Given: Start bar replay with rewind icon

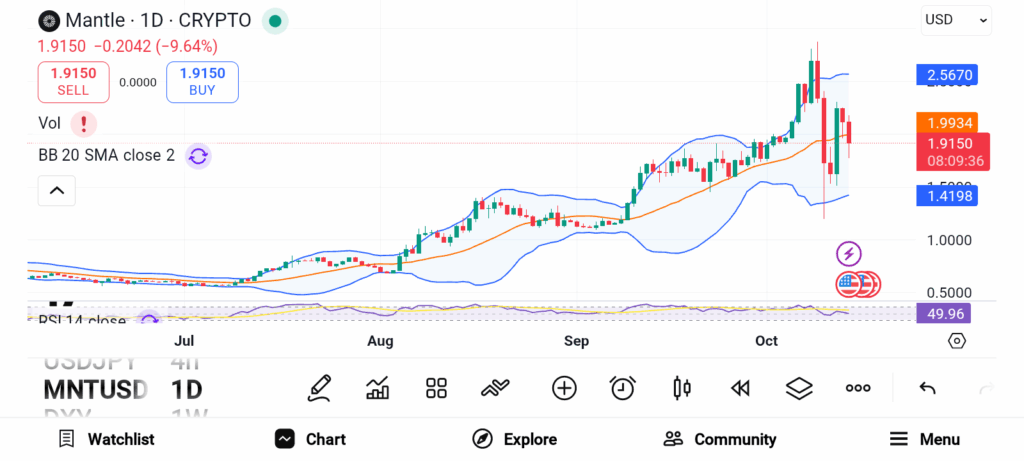Looking at the screenshot, I should pos(740,388).
